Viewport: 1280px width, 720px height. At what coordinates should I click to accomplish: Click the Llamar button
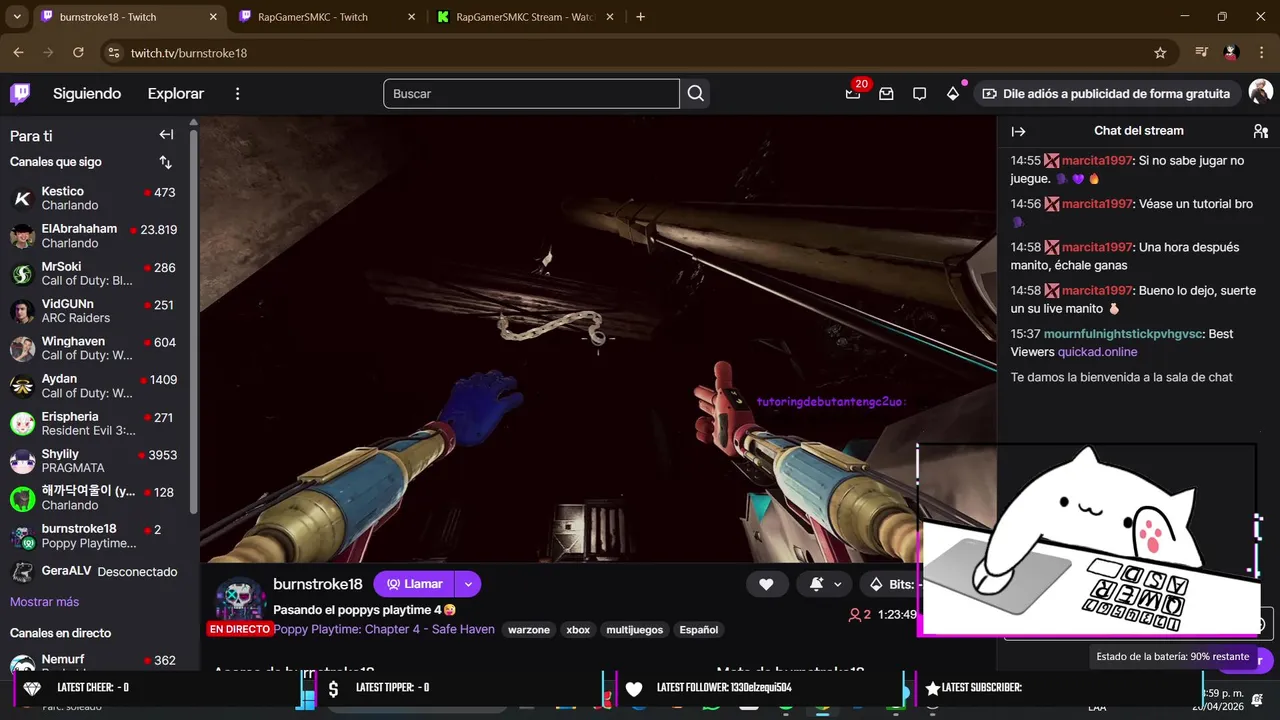point(414,584)
